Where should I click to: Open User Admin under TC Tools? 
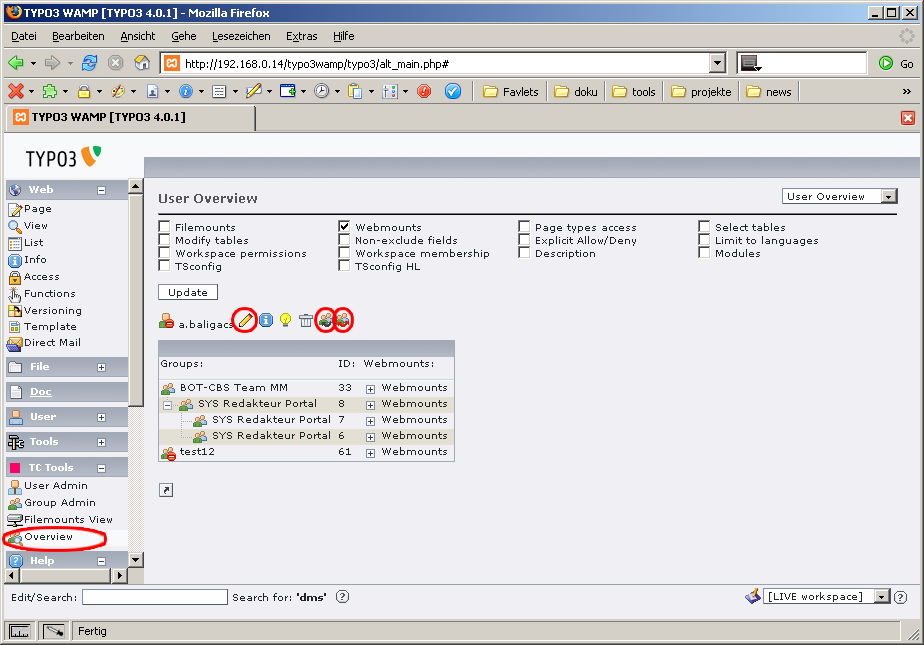55,486
